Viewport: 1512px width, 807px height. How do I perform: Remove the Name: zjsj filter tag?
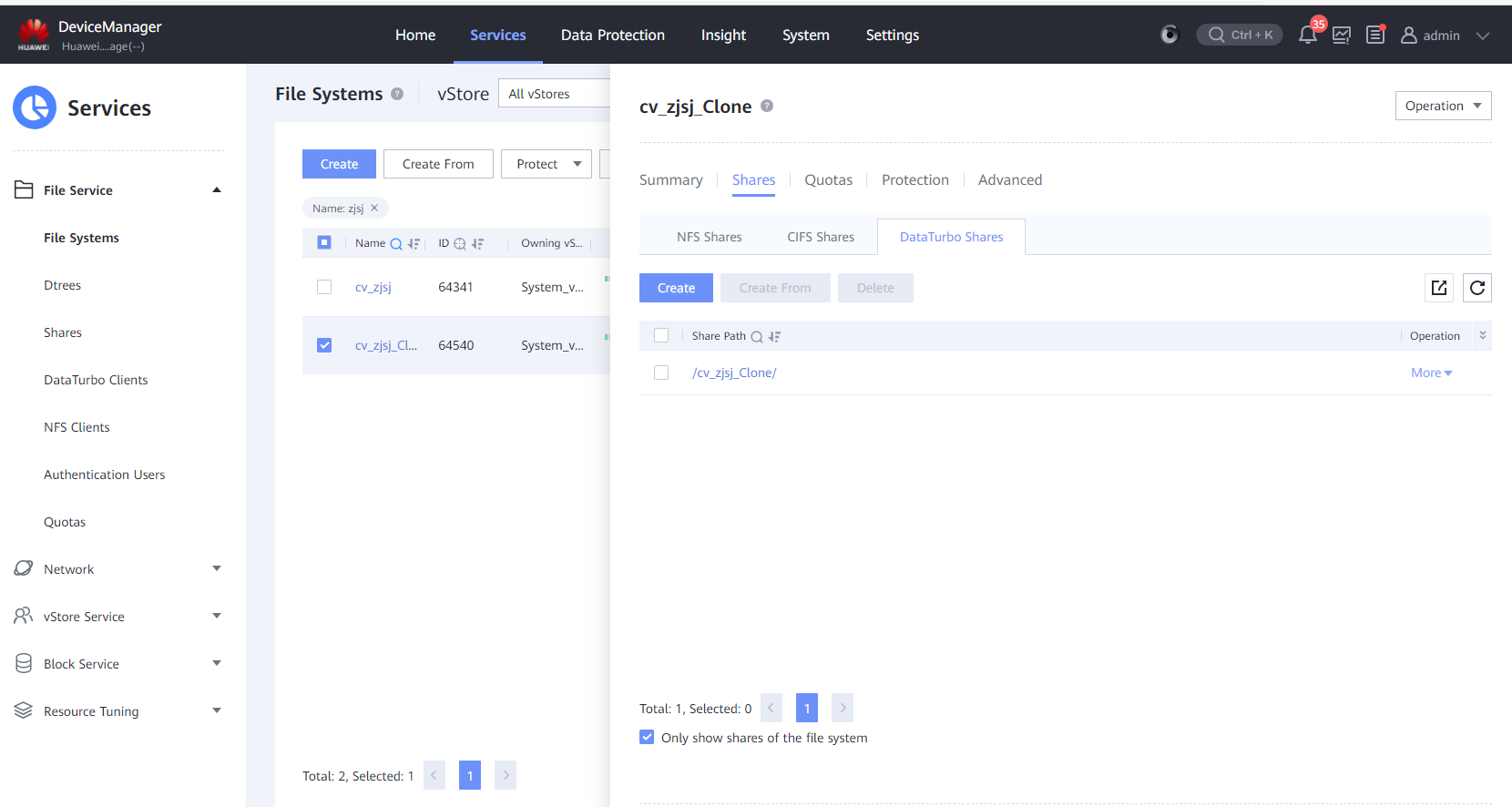(374, 209)
